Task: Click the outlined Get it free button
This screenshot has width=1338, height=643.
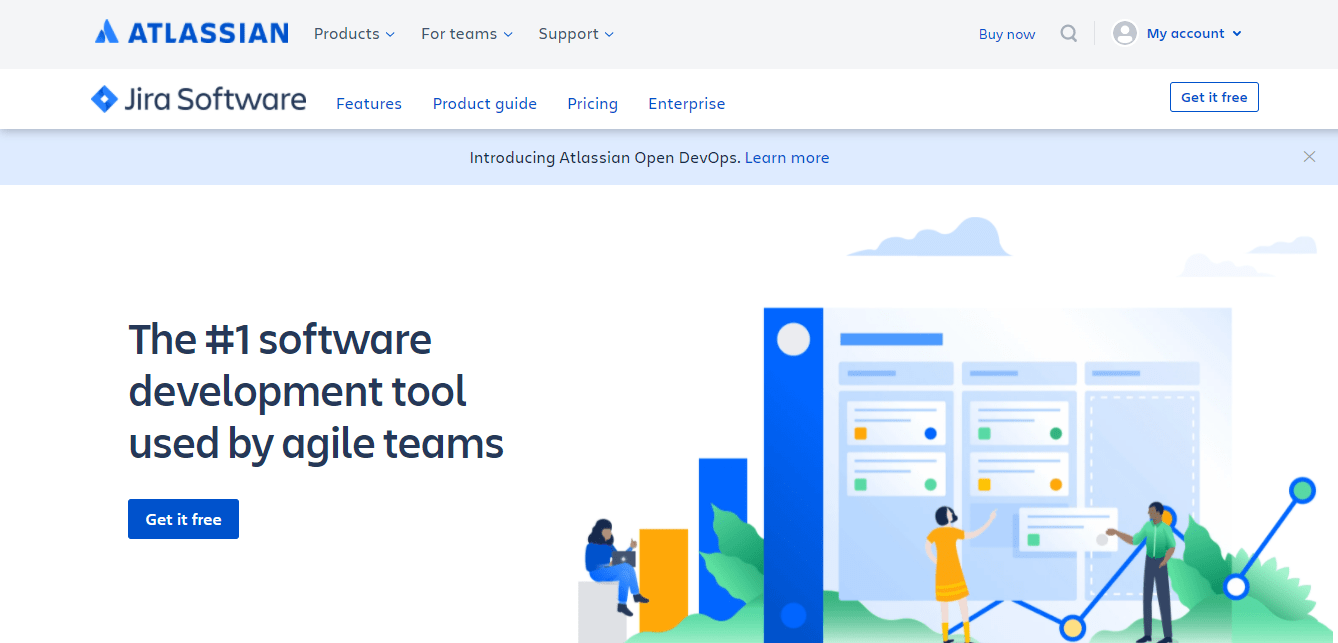Action: [1214, 97]
